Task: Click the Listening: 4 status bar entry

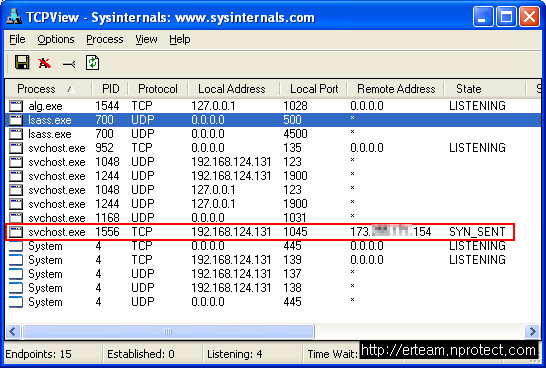Action: click(234, 354)
